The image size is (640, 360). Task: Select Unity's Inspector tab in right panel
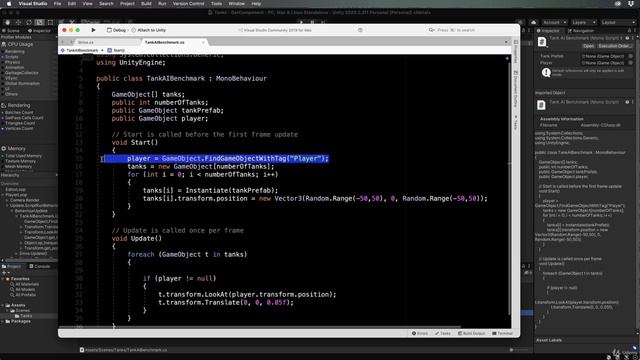pyautogui.click(x=548, y=31)
